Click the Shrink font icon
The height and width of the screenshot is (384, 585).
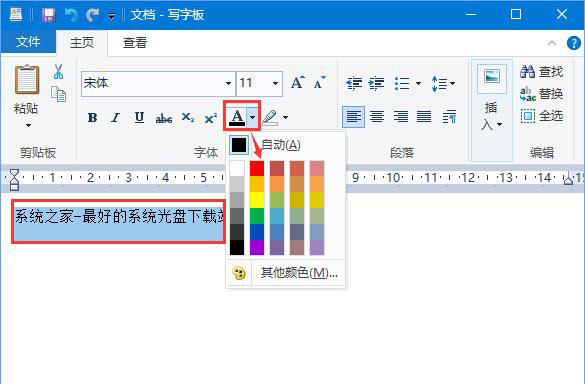click(320, 82)
